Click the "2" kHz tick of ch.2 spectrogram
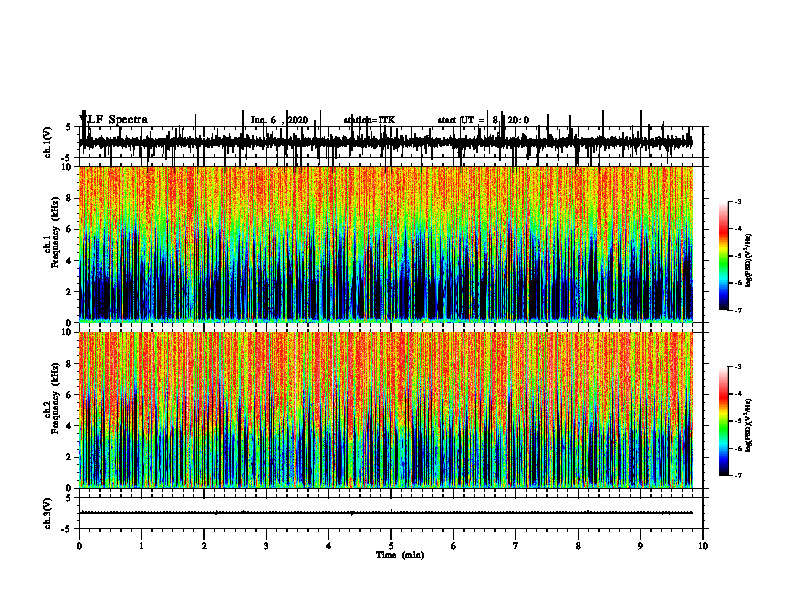This screenshot has height=612, width=792. (x=70, y=457)
